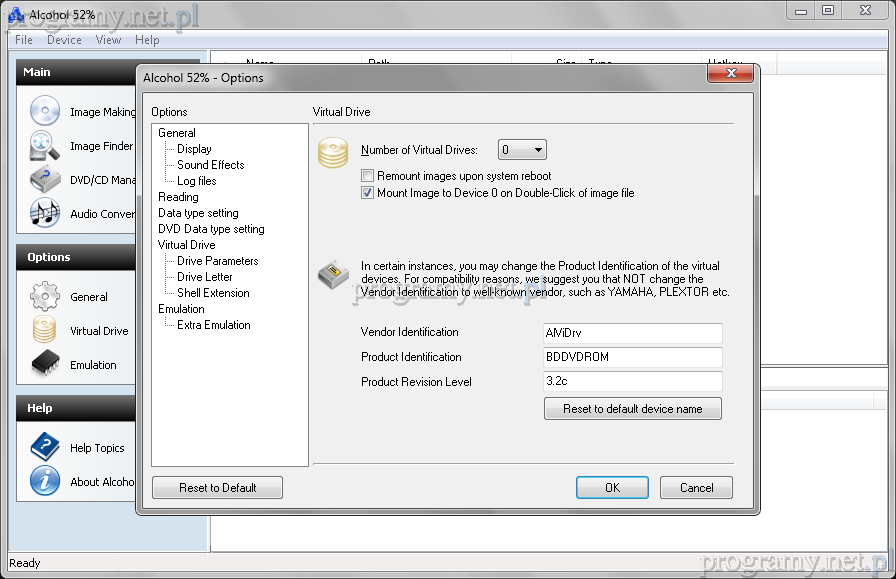This screenshot has width=896, height=579.
Task: Open the Image Finder icon
Action: pos(45,146)
